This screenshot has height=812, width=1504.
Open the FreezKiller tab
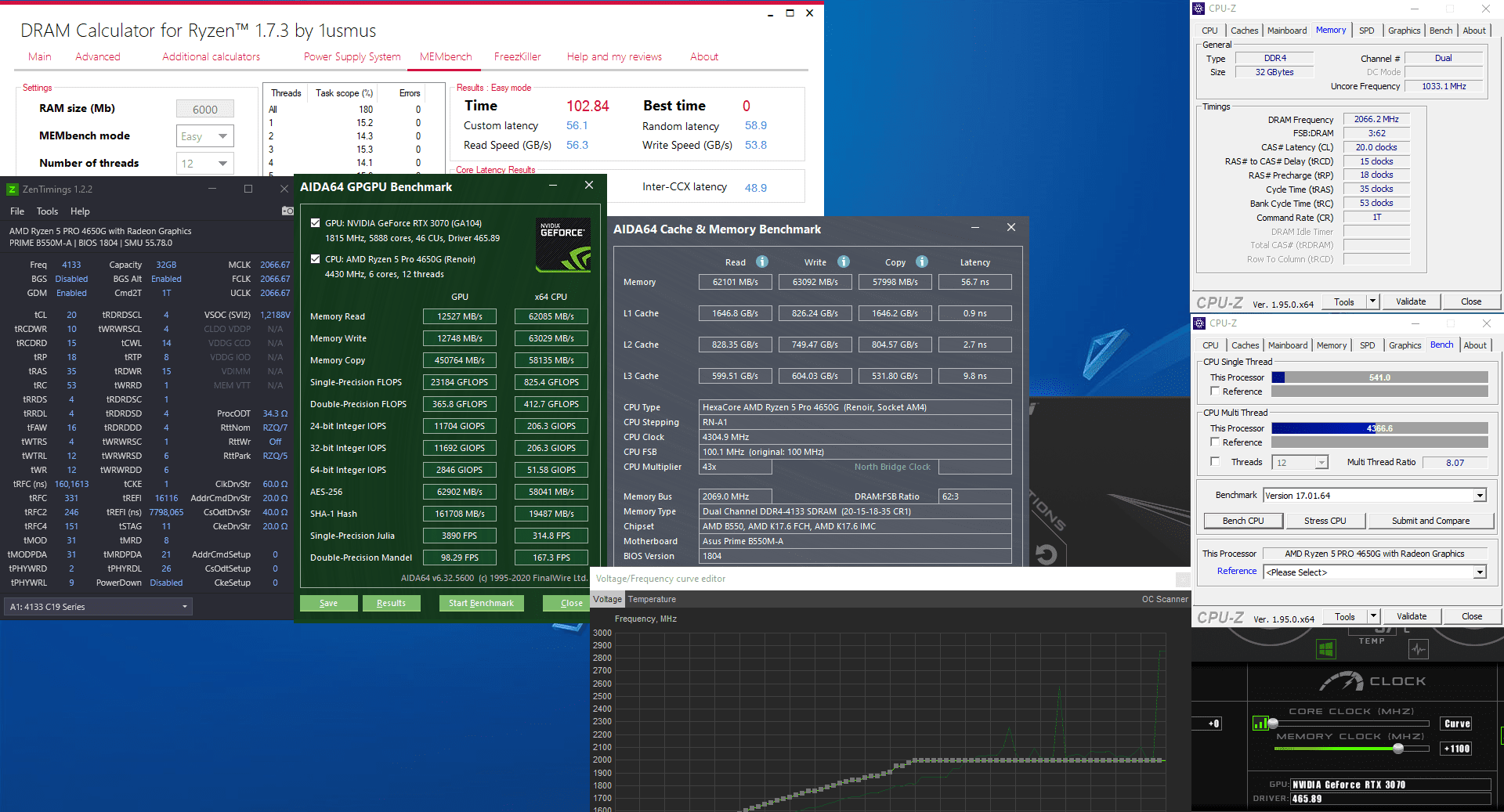(518, 57)
